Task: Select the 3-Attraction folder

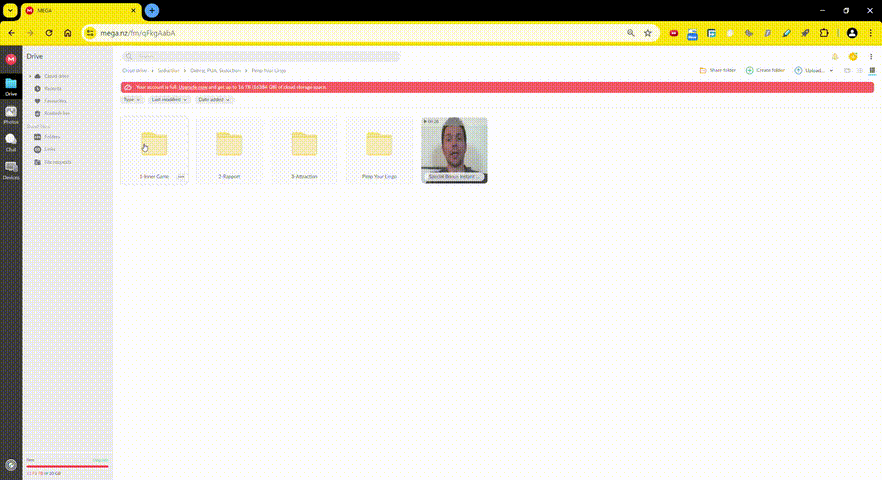Action: [304, 150]
